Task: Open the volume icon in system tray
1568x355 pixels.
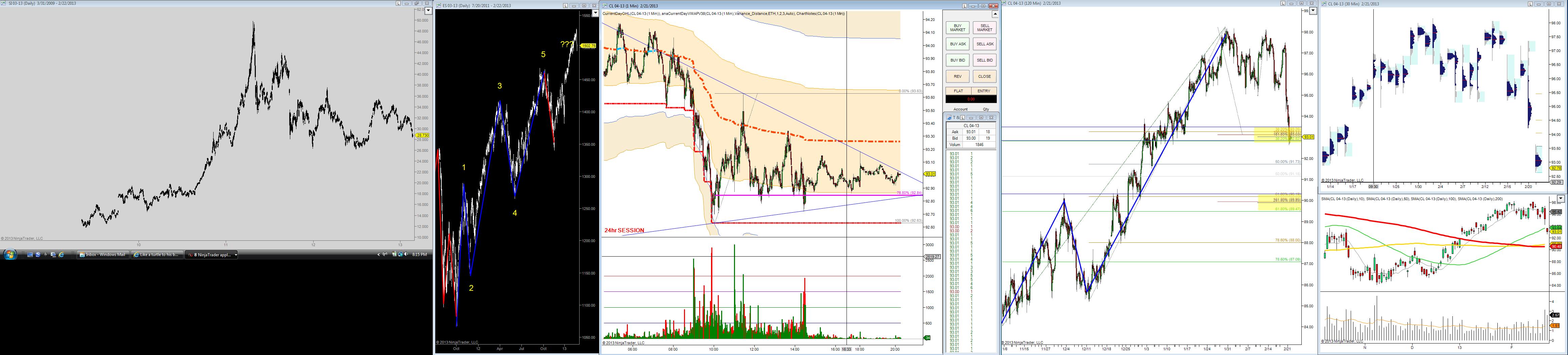Action: point(407,255)
